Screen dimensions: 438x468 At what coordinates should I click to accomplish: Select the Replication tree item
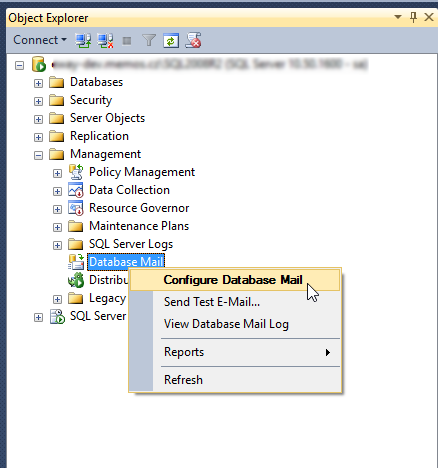[99, 136]
